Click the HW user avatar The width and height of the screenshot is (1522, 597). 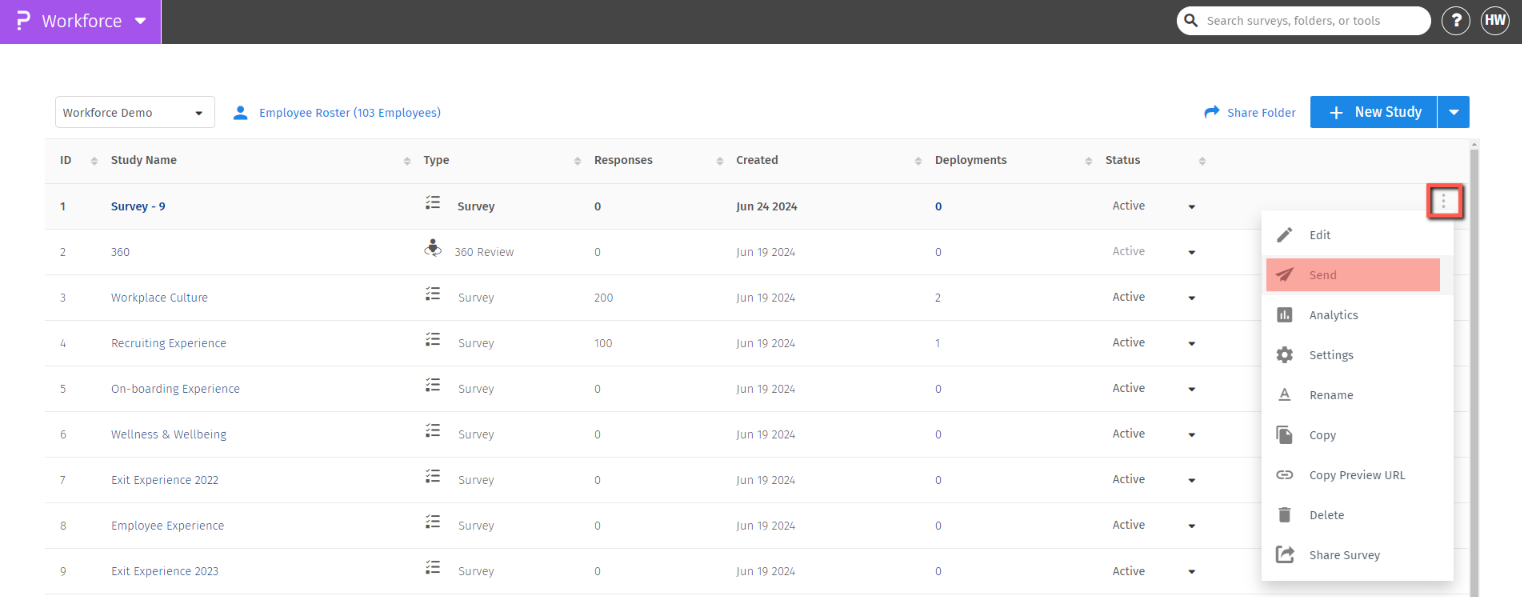[x=1495, y=21]
